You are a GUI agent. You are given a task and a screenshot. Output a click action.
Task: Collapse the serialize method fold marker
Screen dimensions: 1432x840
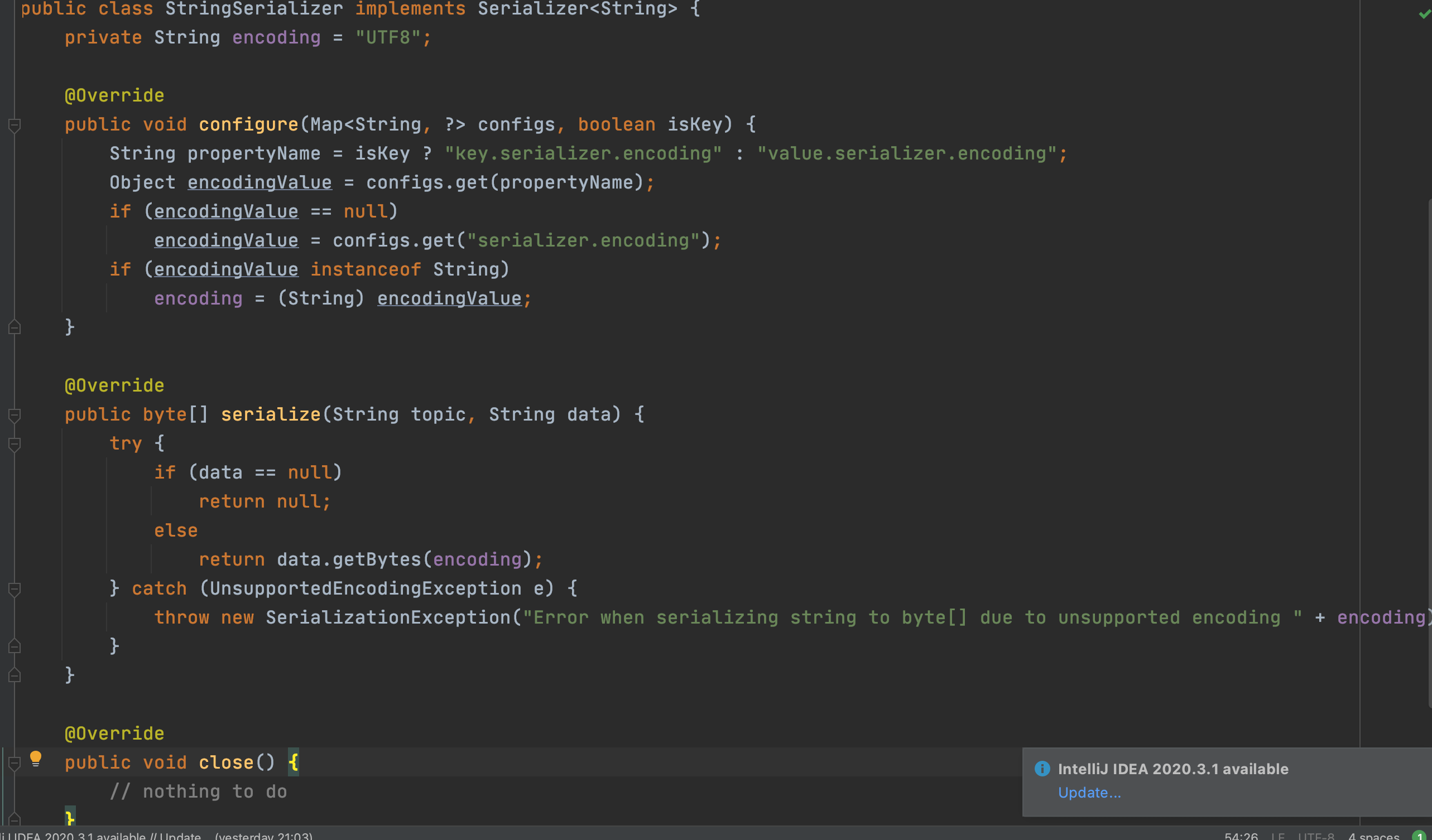[15, 415]
